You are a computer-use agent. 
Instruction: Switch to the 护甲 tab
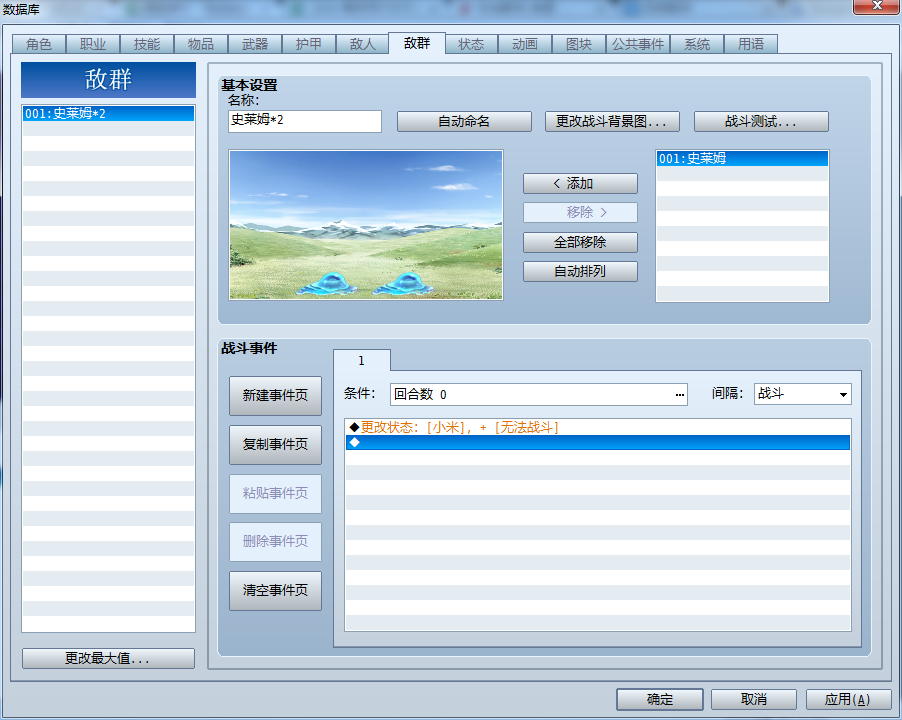click(309, 44)
